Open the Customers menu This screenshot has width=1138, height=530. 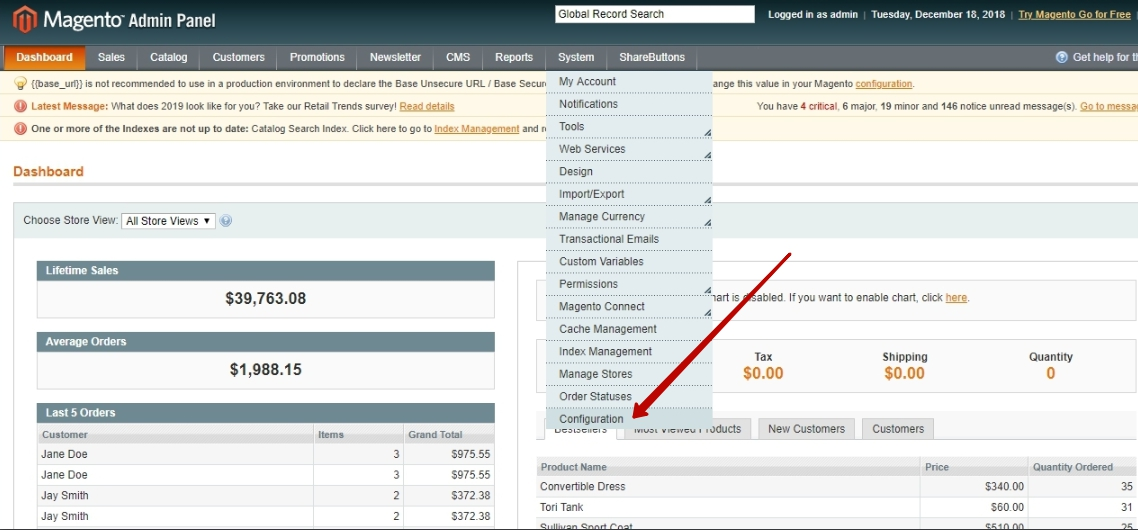click(x=239, y=57)
